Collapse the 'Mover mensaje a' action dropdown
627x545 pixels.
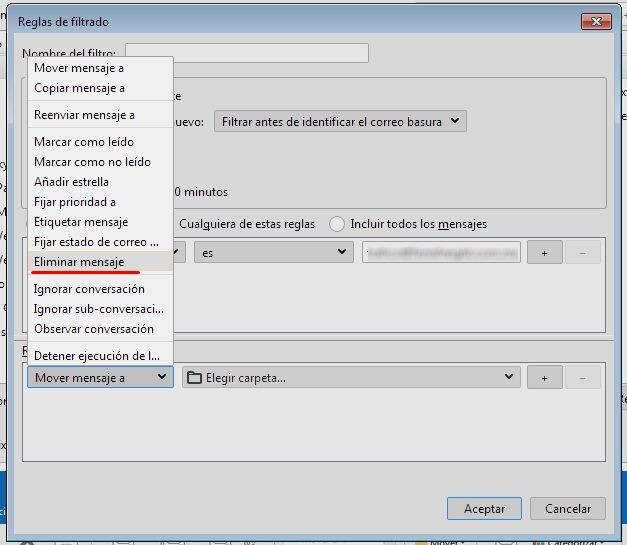pyautogui.click(x=100, y=377)
